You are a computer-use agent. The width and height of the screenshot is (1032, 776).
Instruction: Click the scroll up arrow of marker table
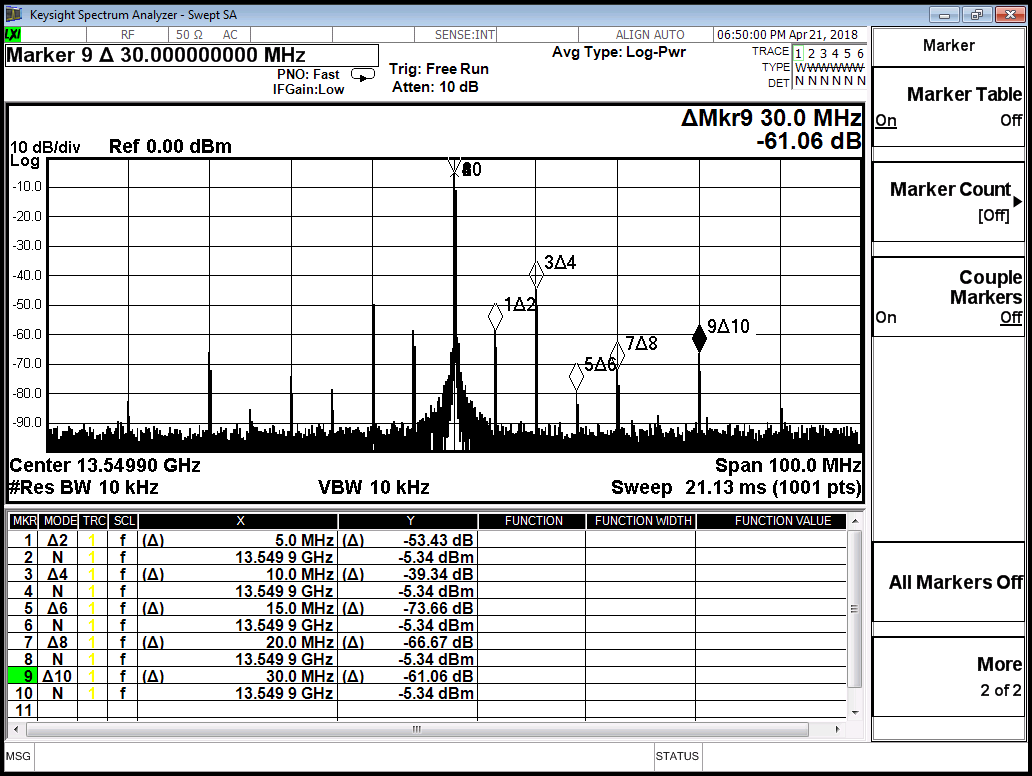855,521
